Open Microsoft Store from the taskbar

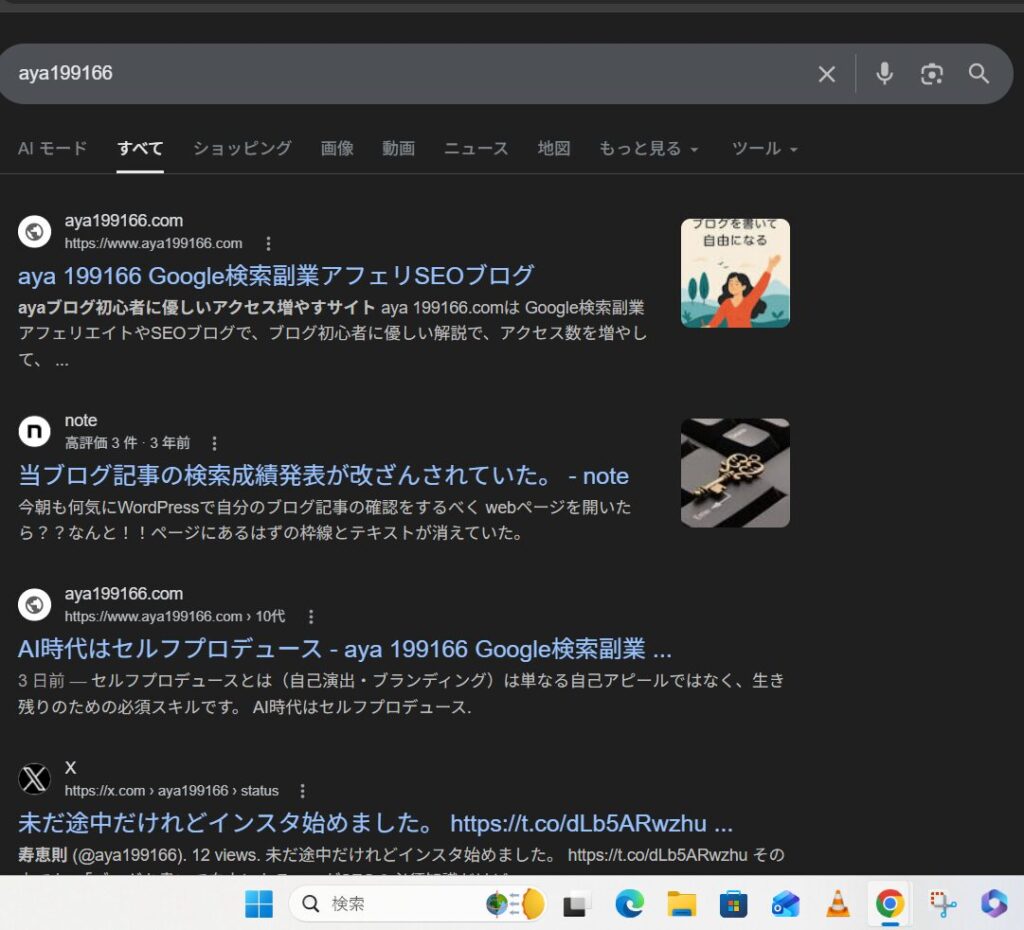[733, 904]
